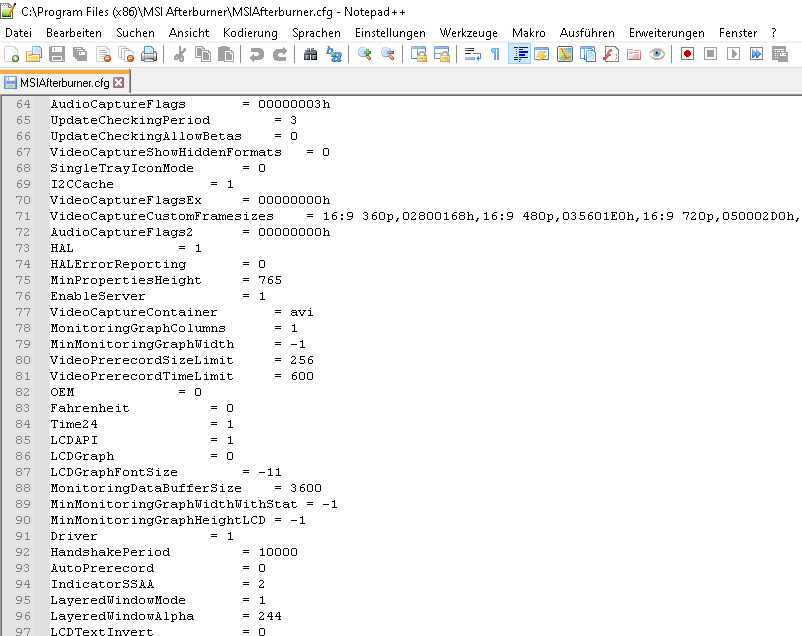This screenshot has width=802, height=636.
Task: Close the current document toolbar icon
Action: (x=103, y=54)
